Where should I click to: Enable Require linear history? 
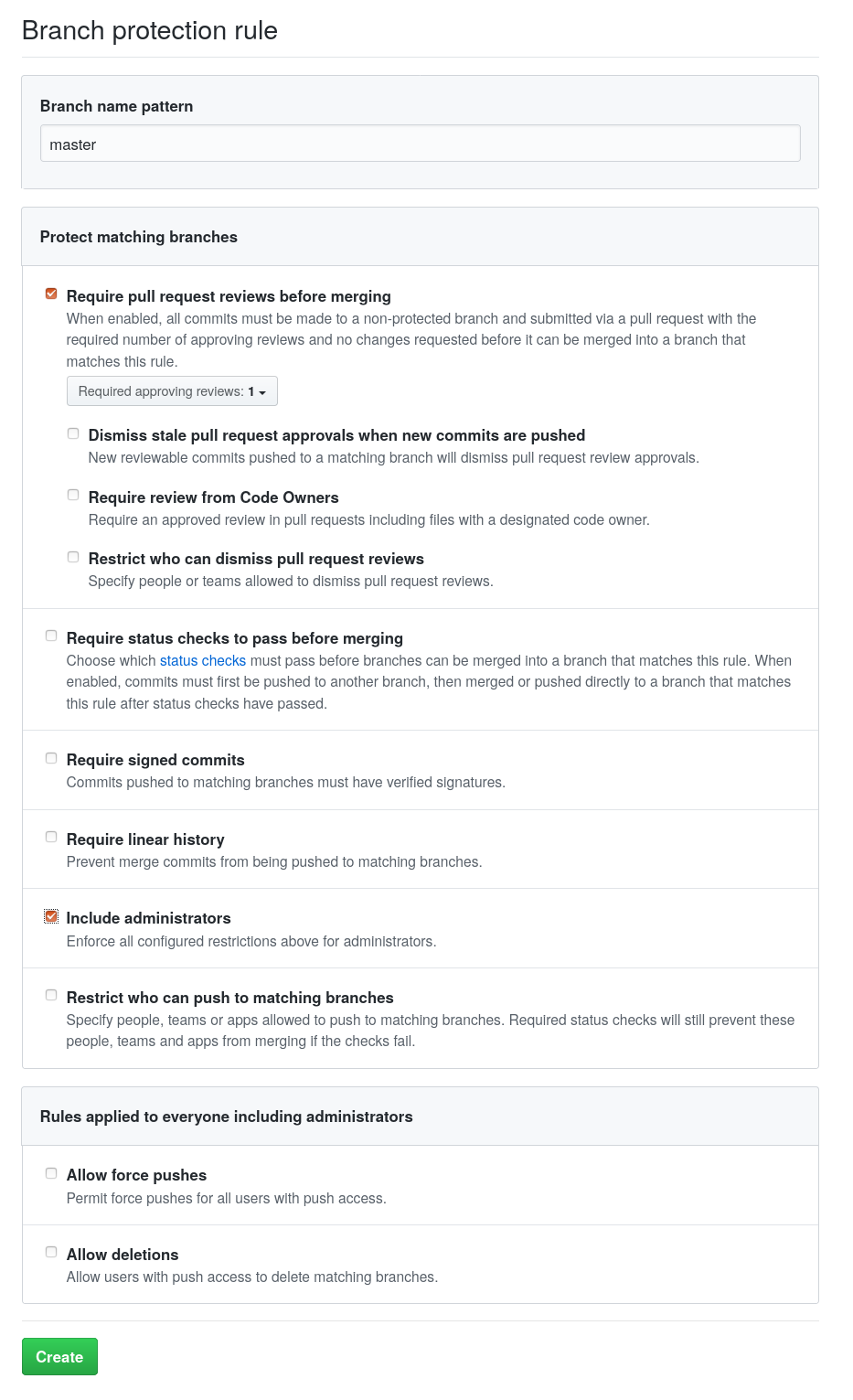(x=51, y=835)
